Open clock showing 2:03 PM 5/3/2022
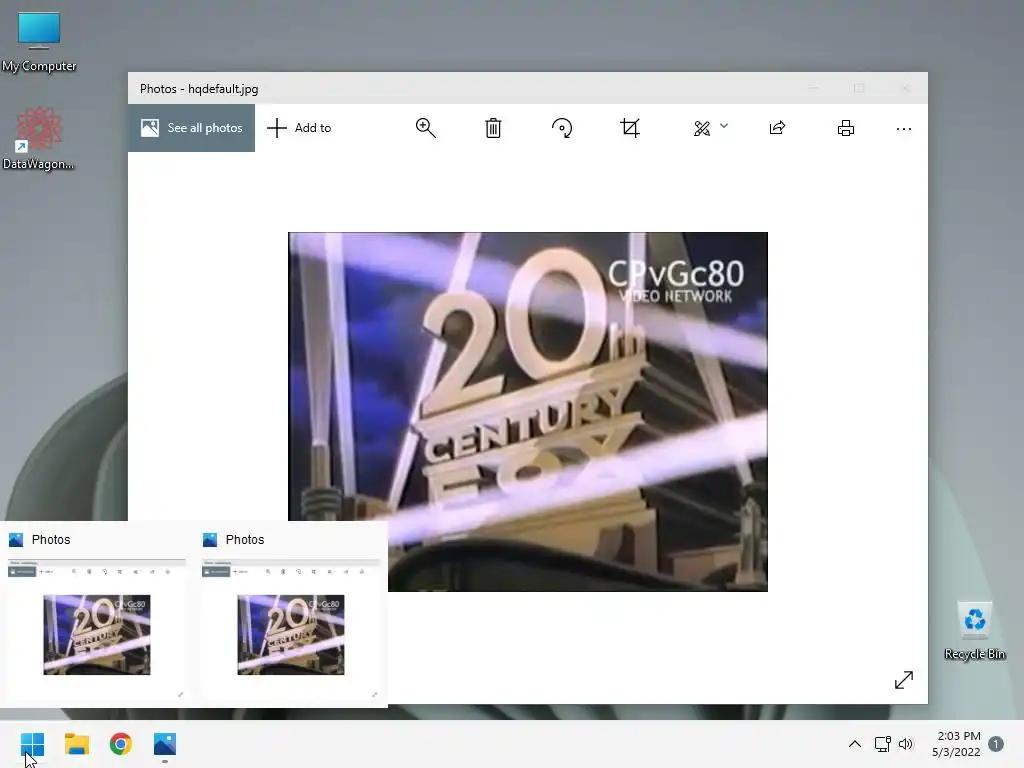Screen dimensions: 1024x768 tap(956, 744)
